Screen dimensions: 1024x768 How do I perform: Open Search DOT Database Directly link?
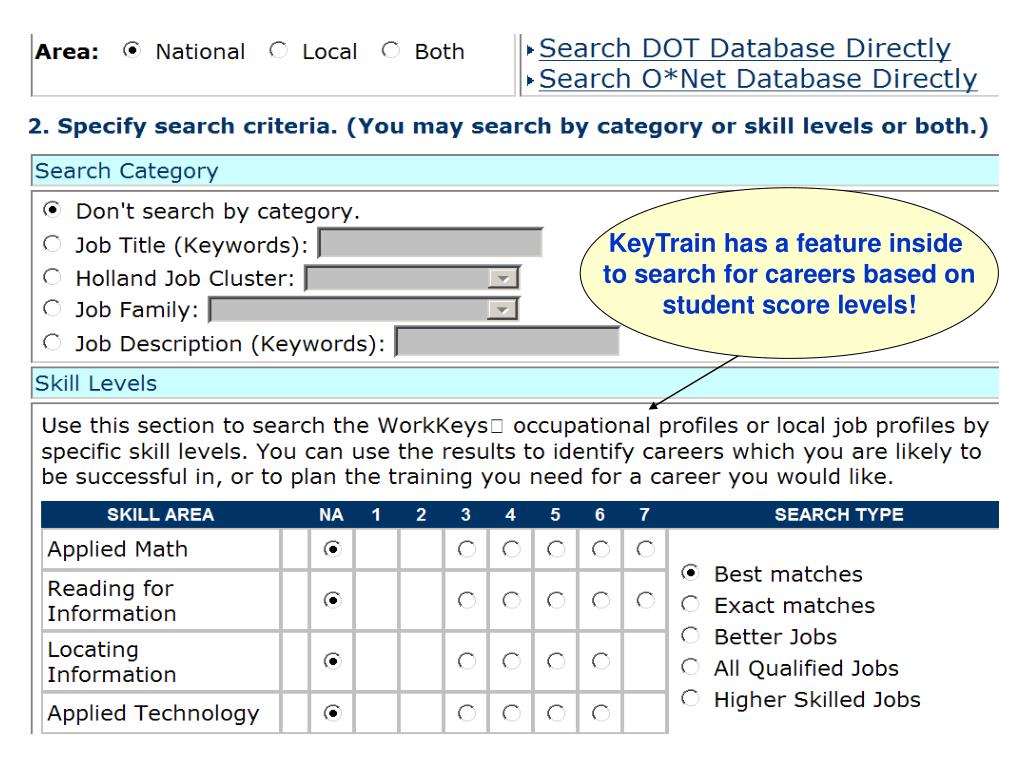tap(744, 48)
